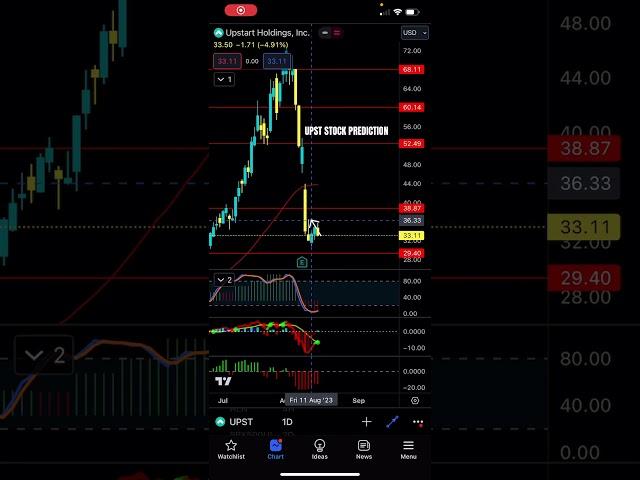Click the 60.14 price level label
The width and height of the screenshot is (640, 480).
click(412, 107)
